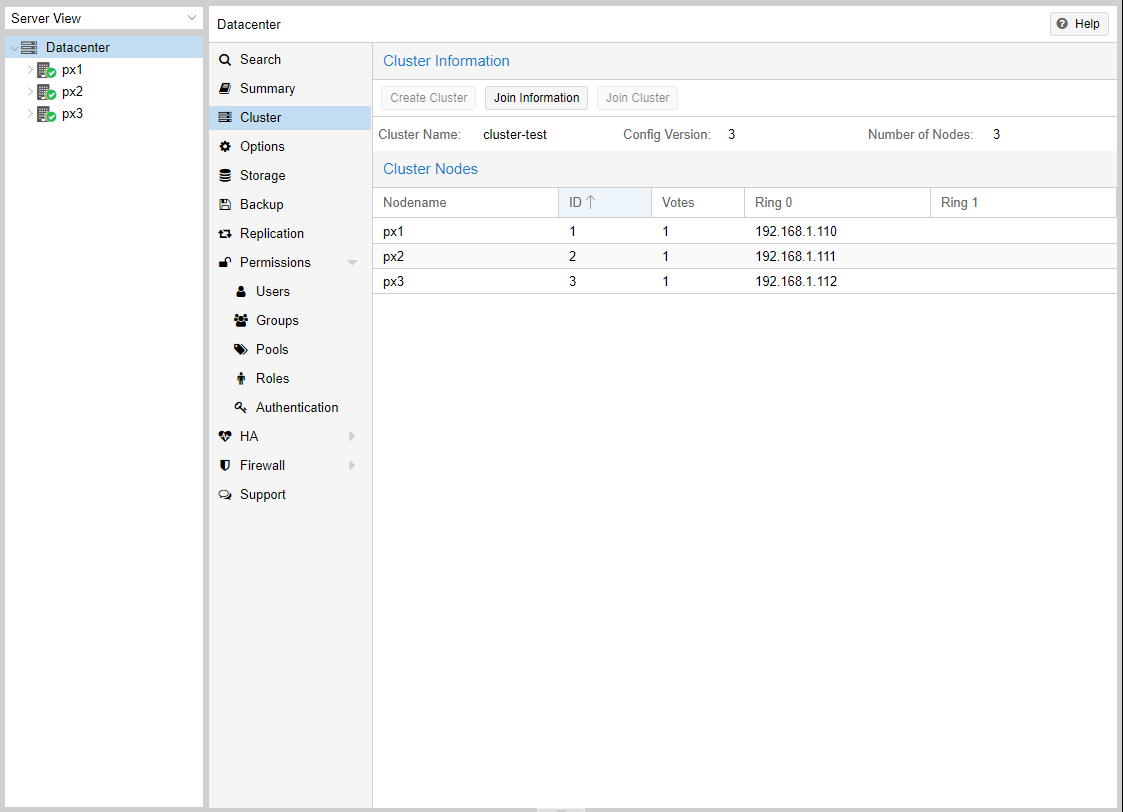The width and height of the screenshot is (1123, 812).
Task: Collapse the Permissions submenu arrow
Action: (x=352, y=263)
